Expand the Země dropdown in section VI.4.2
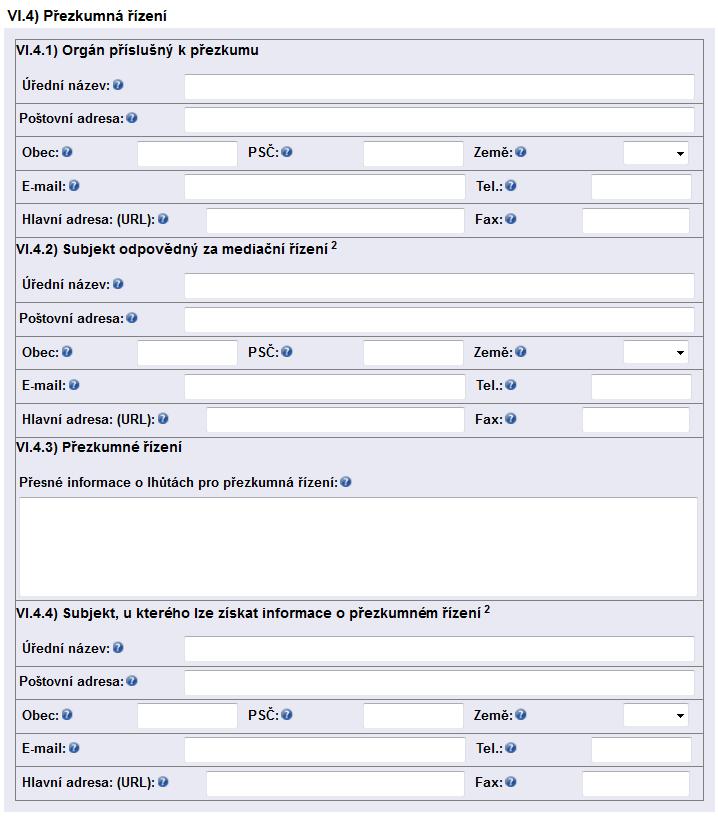This screenshot has width=718, height=818. [655, 353]
